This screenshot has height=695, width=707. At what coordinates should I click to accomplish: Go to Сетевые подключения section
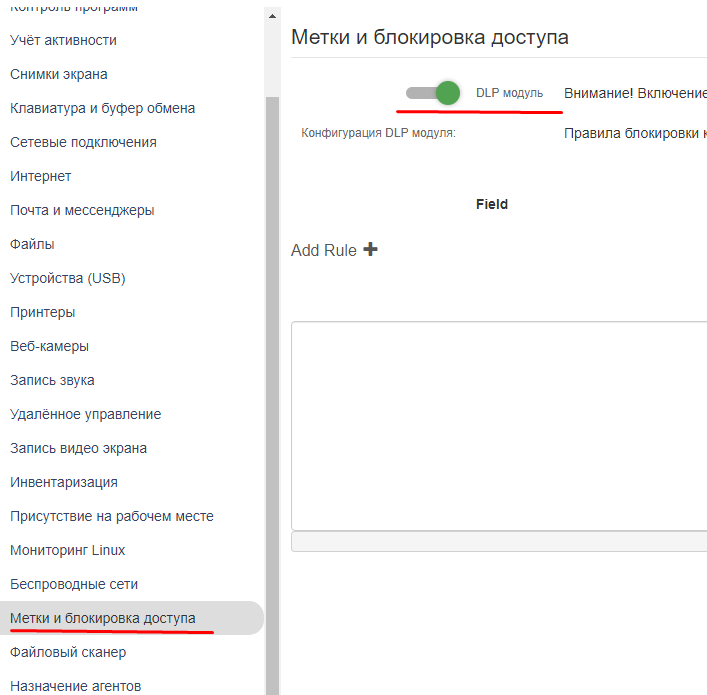tap(83, 142)
